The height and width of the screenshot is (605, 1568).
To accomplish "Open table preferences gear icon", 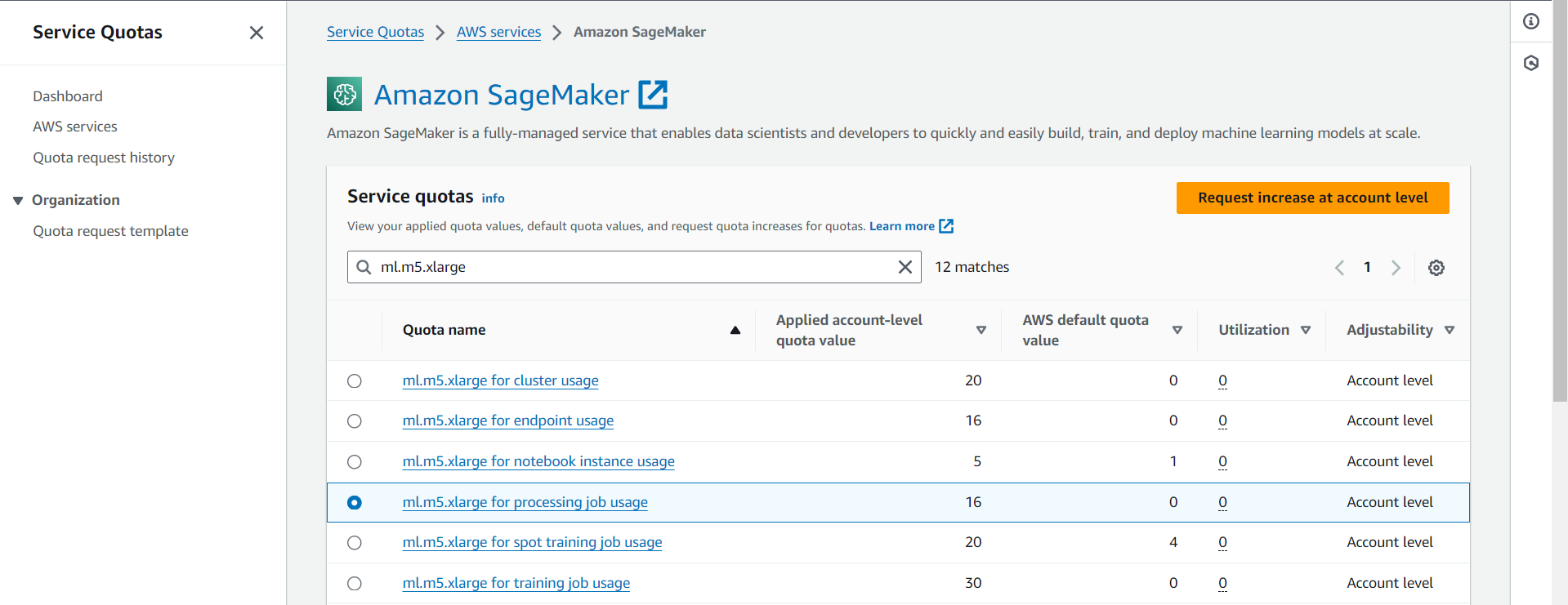I will [x=1436, y=268].
